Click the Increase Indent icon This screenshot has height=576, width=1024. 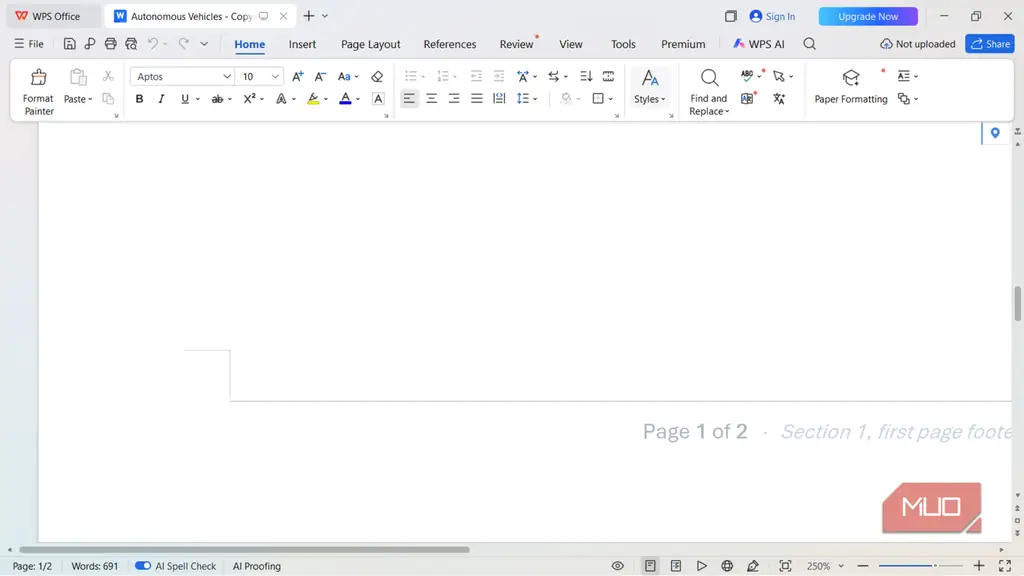[x=498, y=76]
